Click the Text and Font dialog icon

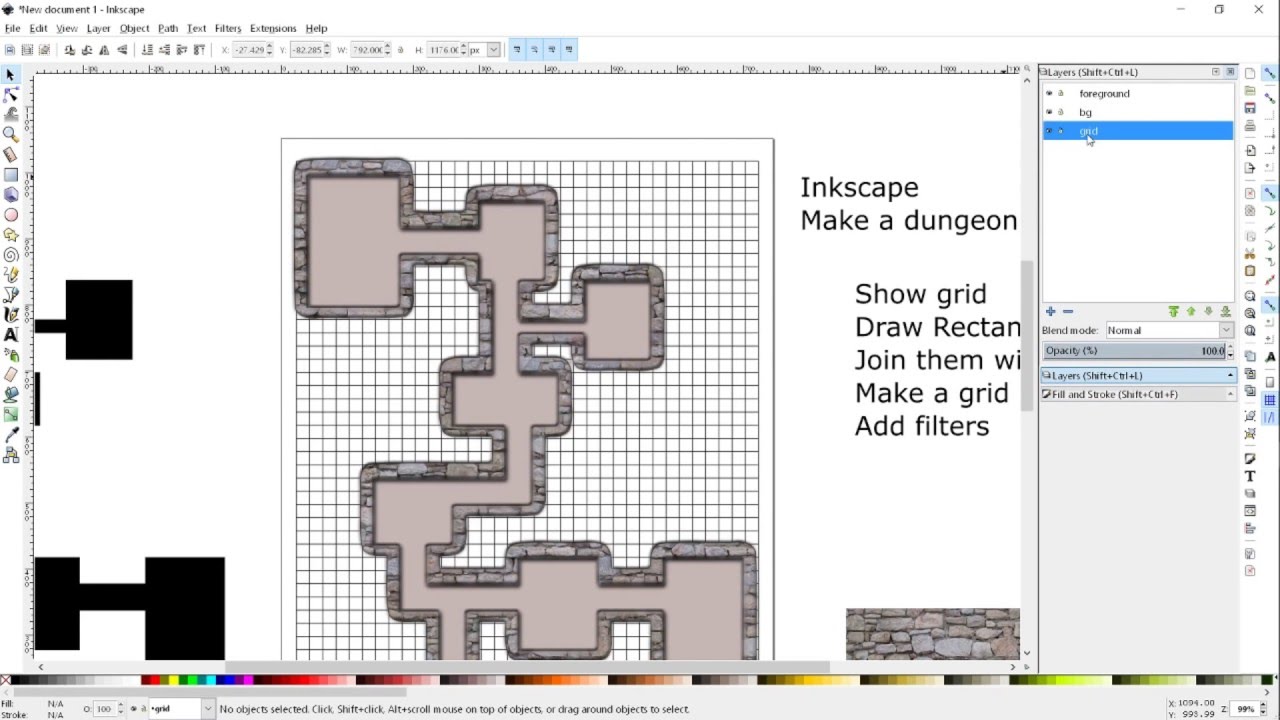(x=1250, y=476)
